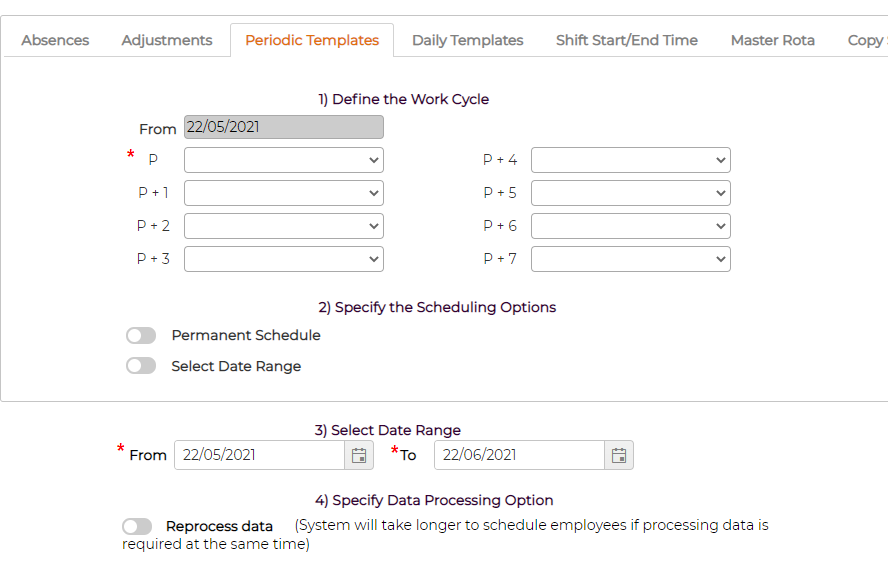
Task: Open the From date calendar picker icon
Action: (359, 455)
